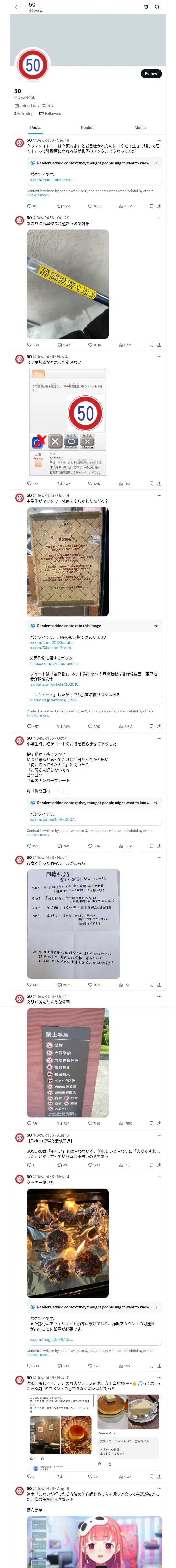The image size is (176, 1568).
Task: Reply to the Sep 18 post
Action: [29, 206]
